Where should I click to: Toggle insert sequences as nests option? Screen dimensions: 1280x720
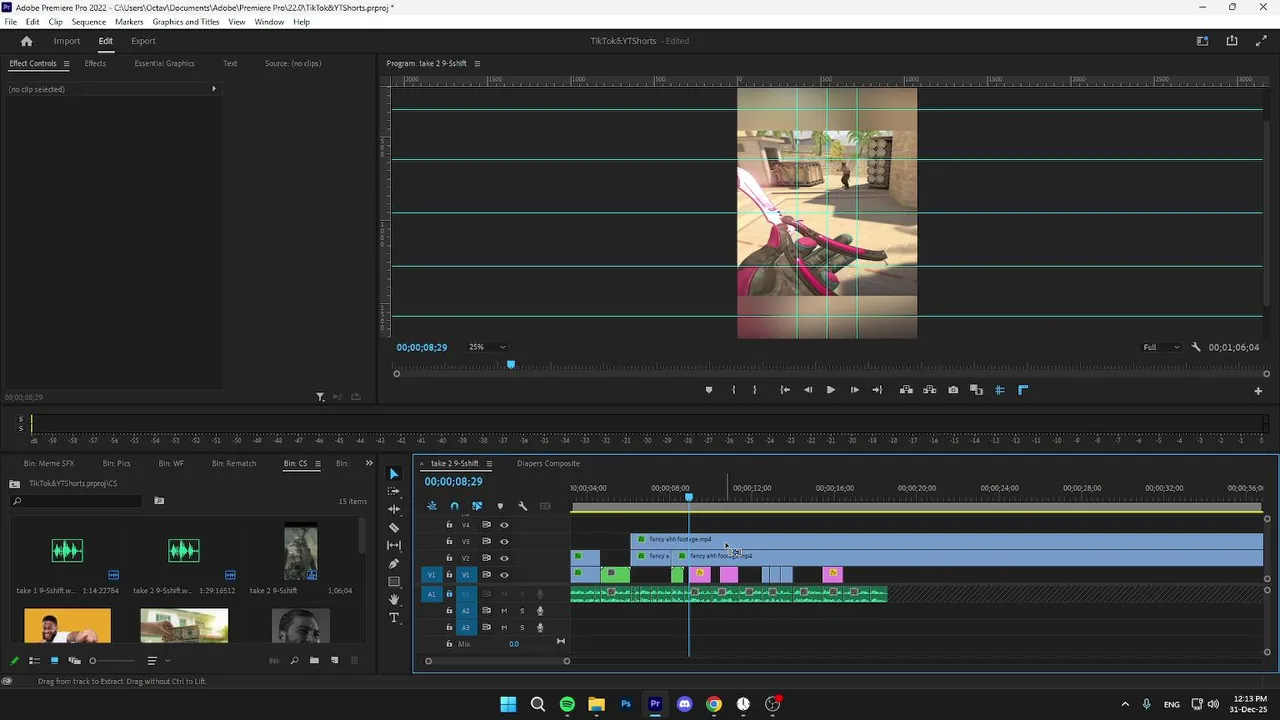click(432, 506)
